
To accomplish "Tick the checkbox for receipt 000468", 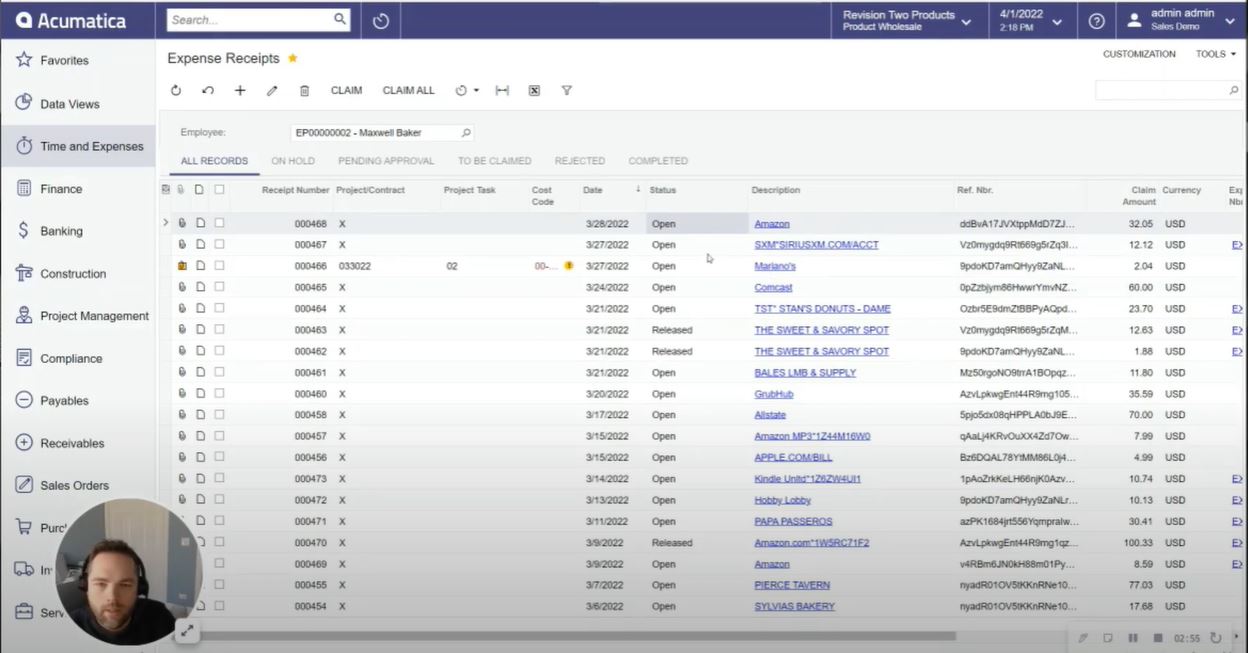I will click(219, 223).
